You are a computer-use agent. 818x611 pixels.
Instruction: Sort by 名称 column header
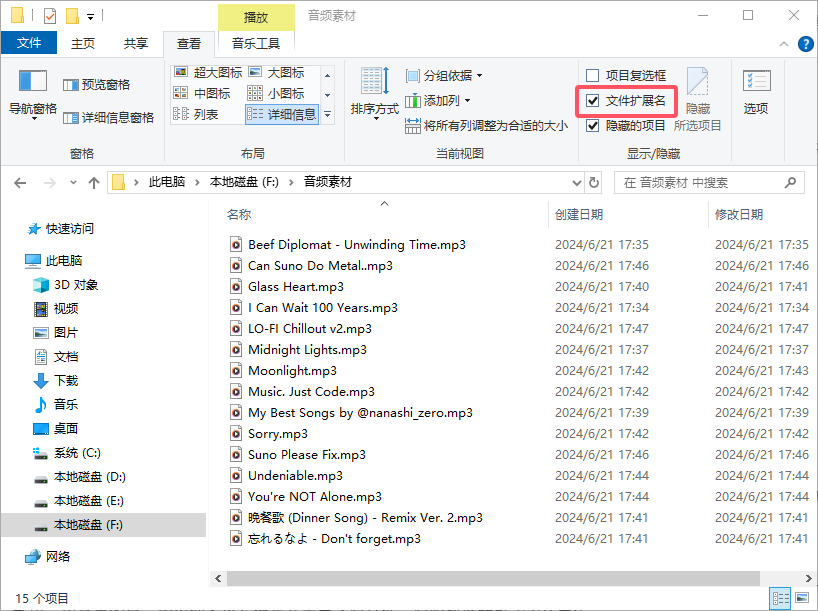(239, 214)
